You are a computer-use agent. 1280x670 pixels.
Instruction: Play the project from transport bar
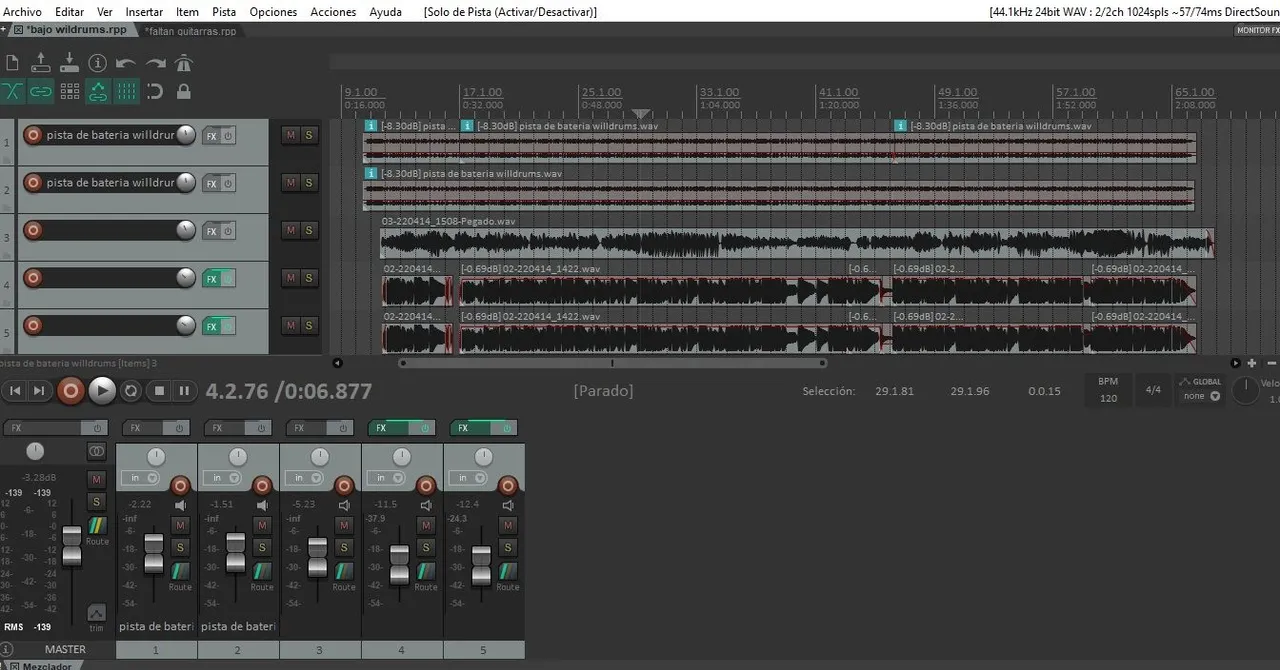click(102, 391)
